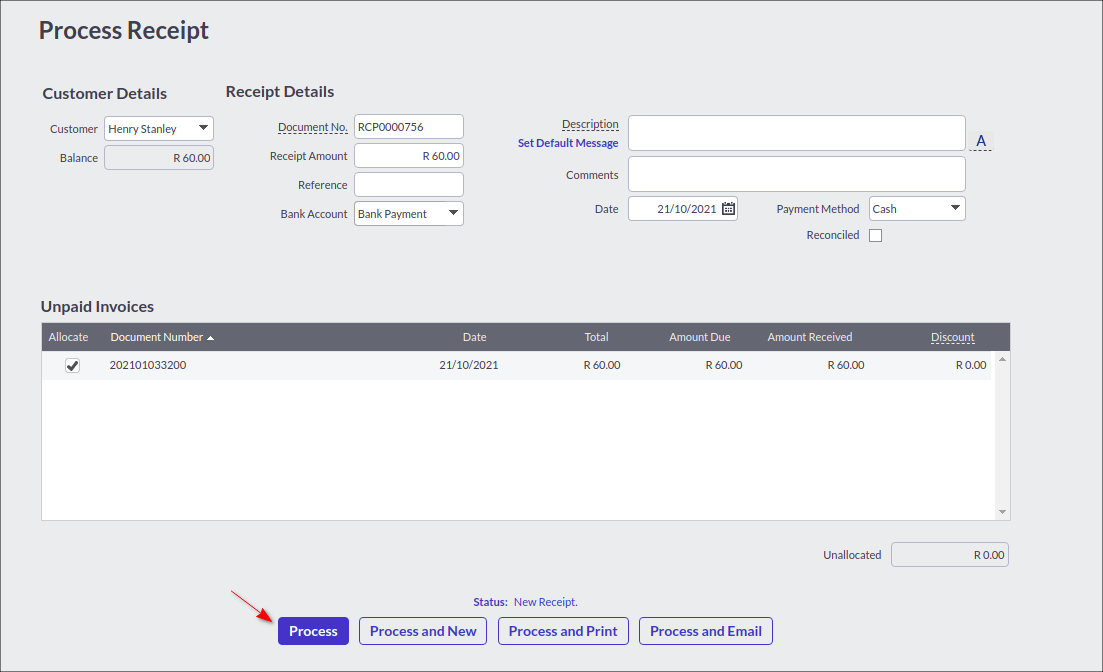
Task: Click the Comments text box
Action: coord(796,174)
